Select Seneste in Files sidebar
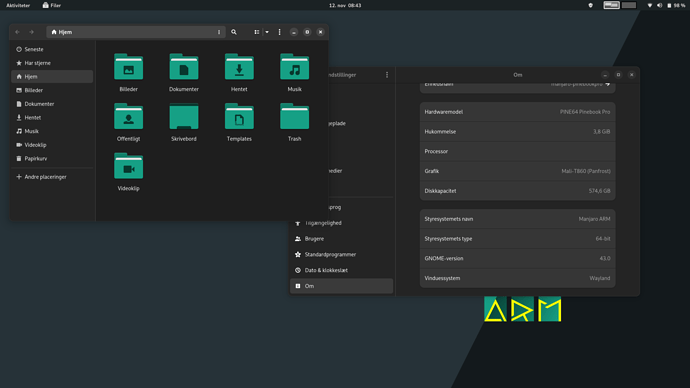 click(52, 49)
